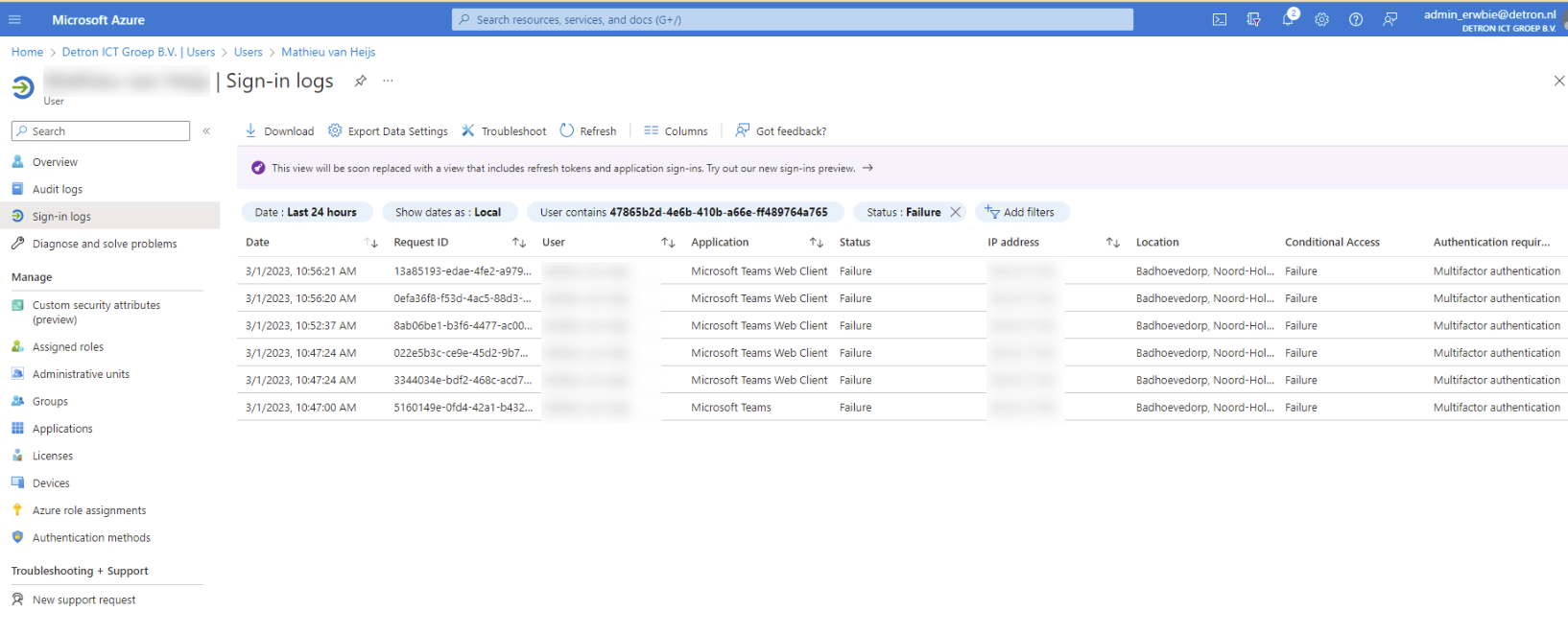The width and height of the screenshot is (1568, 635).
Task: Sort the table by Date column
Action: (x=371, y=243)
